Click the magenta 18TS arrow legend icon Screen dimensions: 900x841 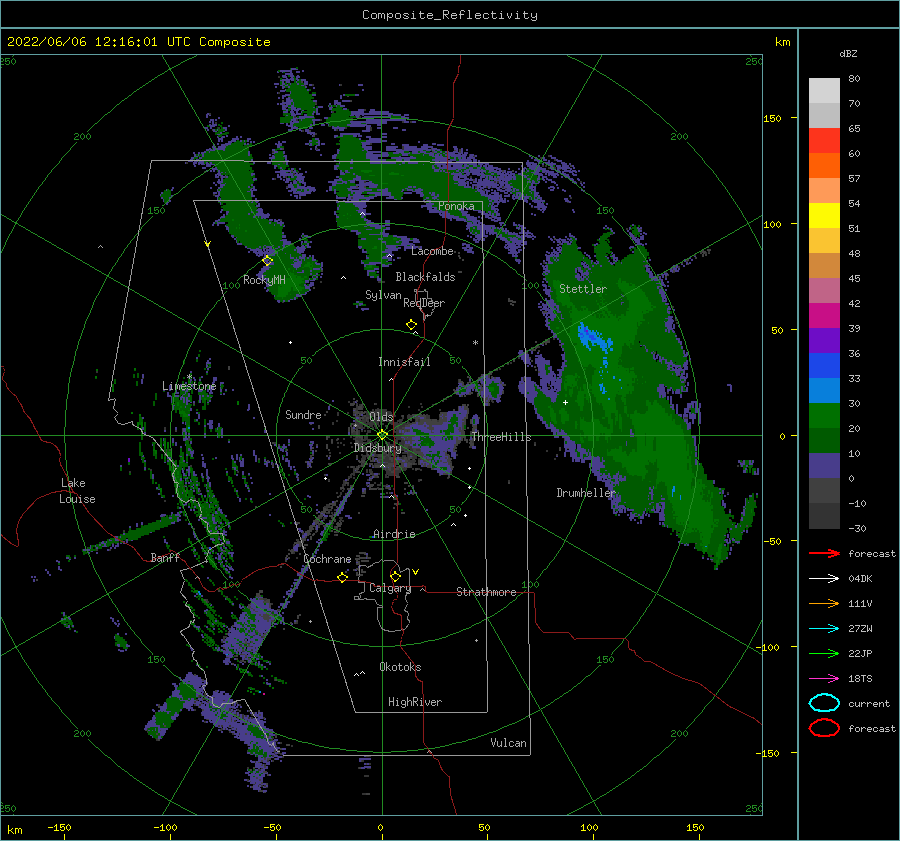click(824, 678)
